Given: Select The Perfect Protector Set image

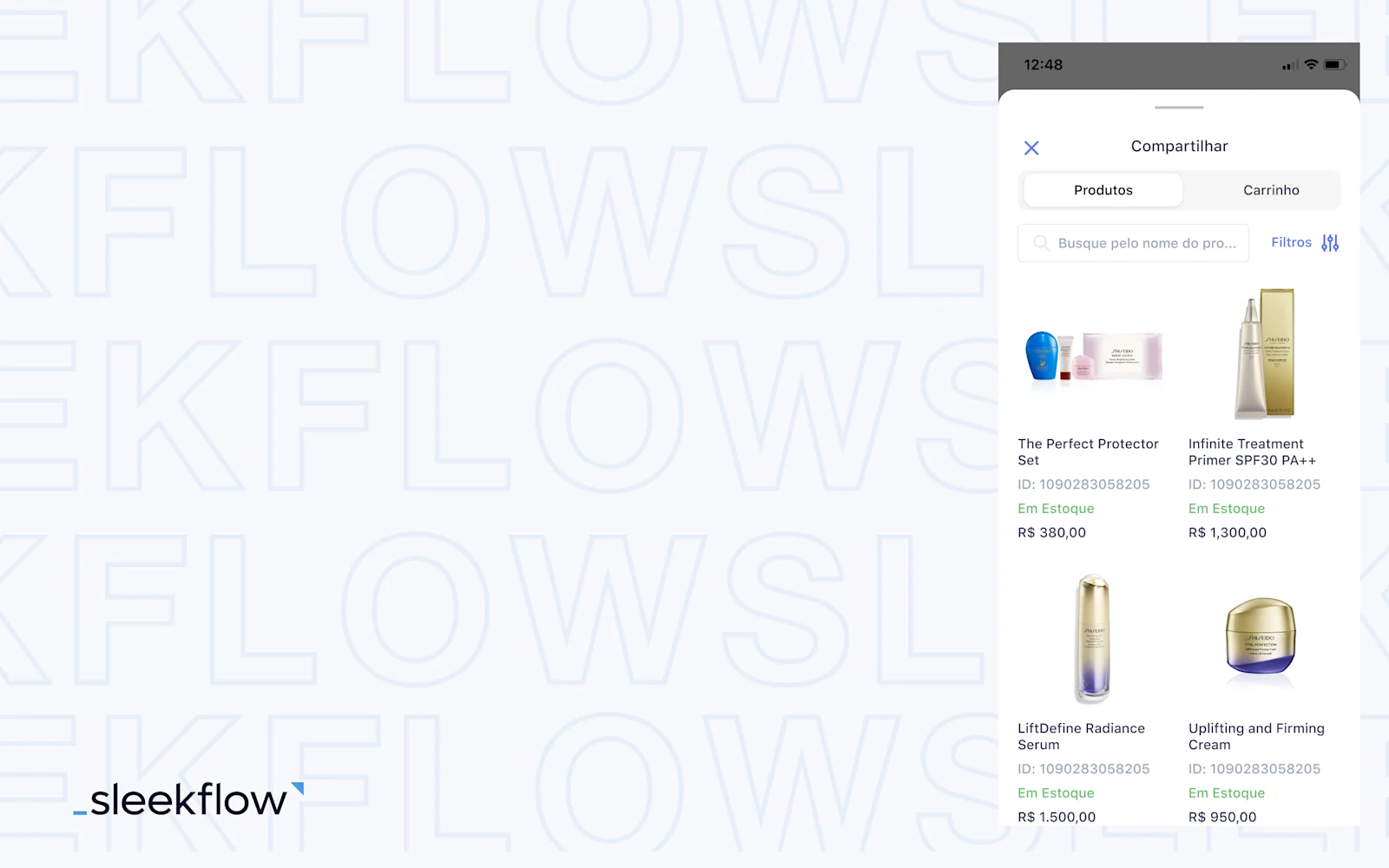Looking at the screenshot, I should pyautogui.click(x=1094, y=356).
